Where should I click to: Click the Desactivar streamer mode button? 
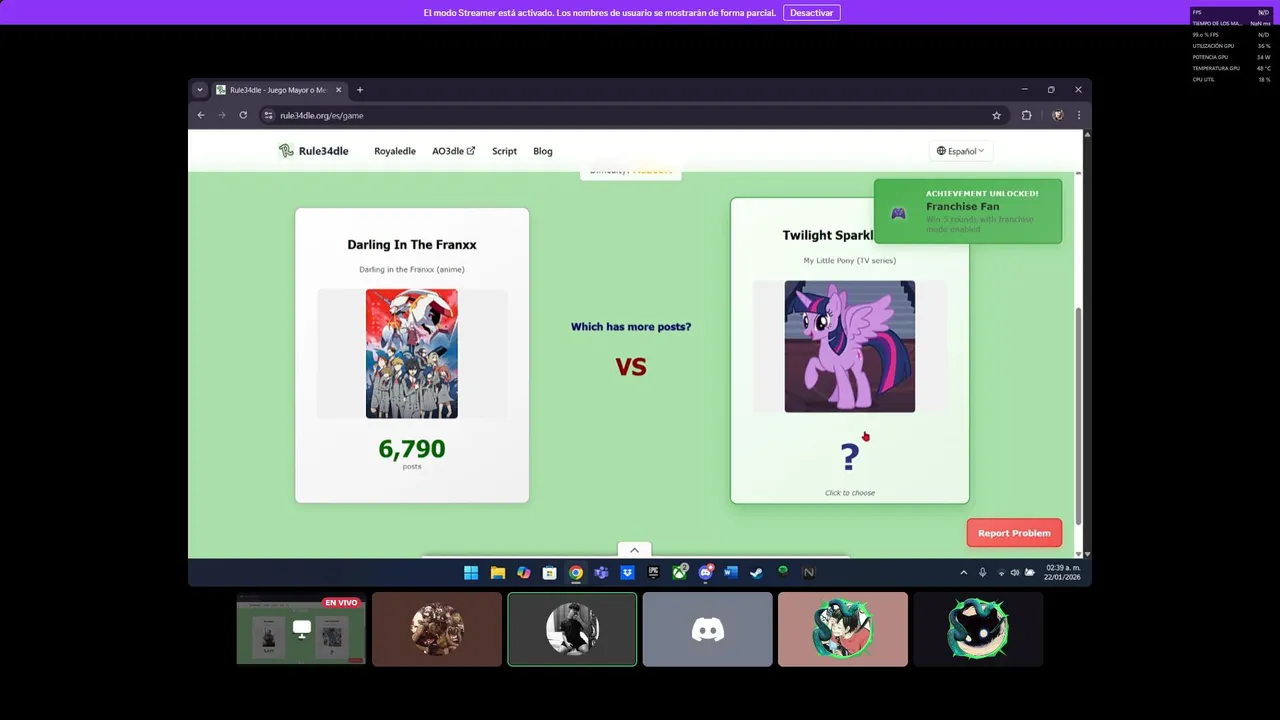[811, 13]
